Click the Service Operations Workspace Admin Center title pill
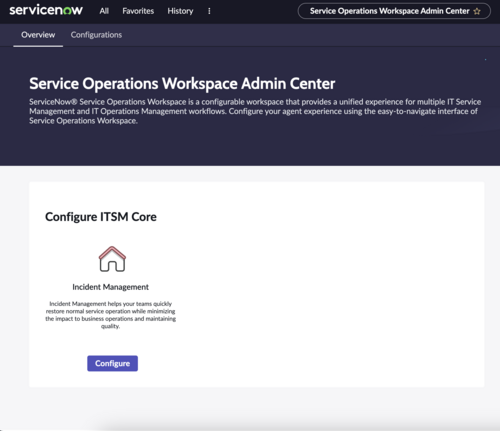This screenshot has height=431, width=500. pos(394,11)
